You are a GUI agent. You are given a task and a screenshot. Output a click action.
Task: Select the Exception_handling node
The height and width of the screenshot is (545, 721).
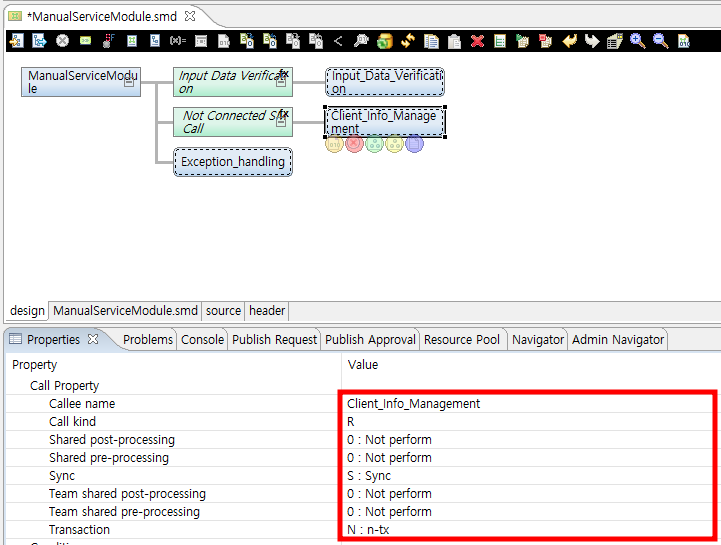coord(233,162)
